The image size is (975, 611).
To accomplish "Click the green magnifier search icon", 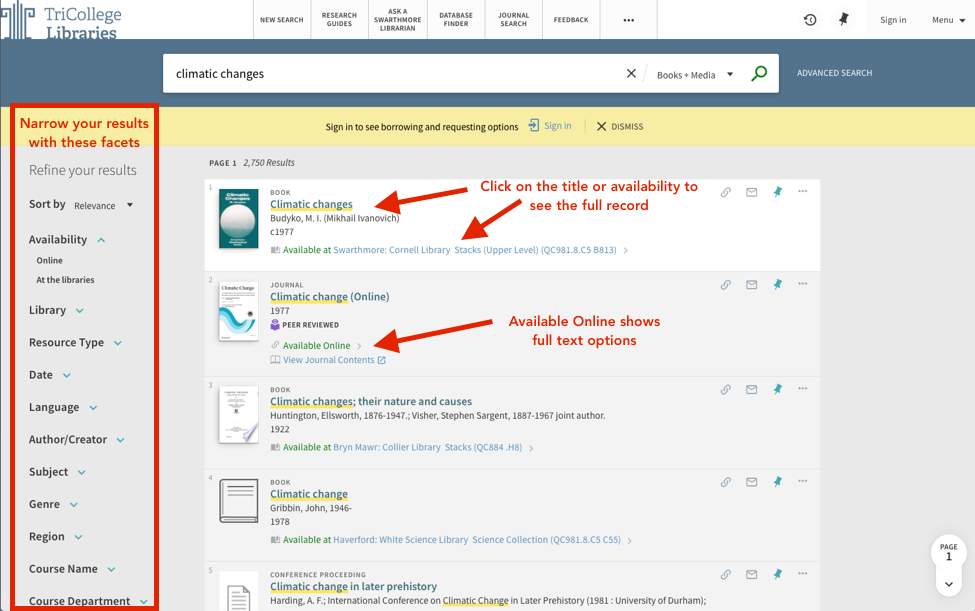I will 759,73.
